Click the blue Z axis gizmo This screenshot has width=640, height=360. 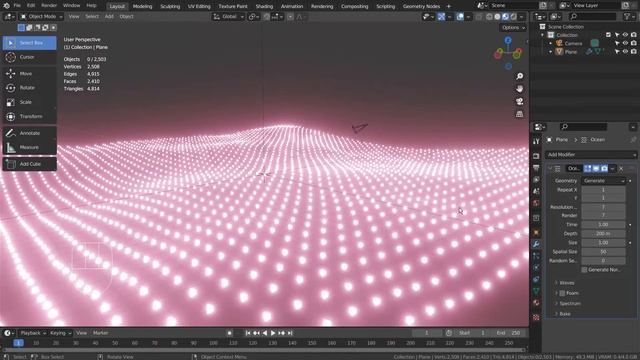pyautogui.click(x=508, y=40)
